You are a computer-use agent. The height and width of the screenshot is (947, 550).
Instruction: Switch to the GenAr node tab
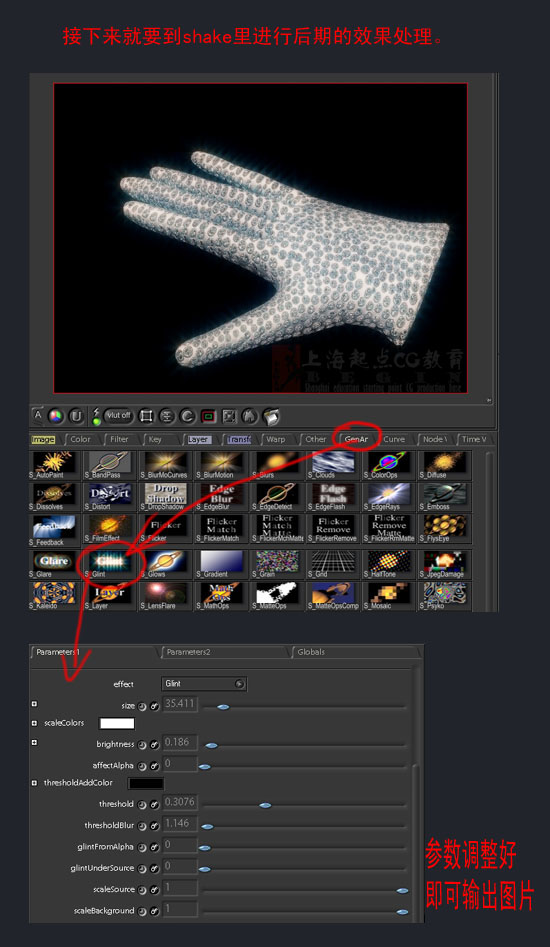[356, 439]
